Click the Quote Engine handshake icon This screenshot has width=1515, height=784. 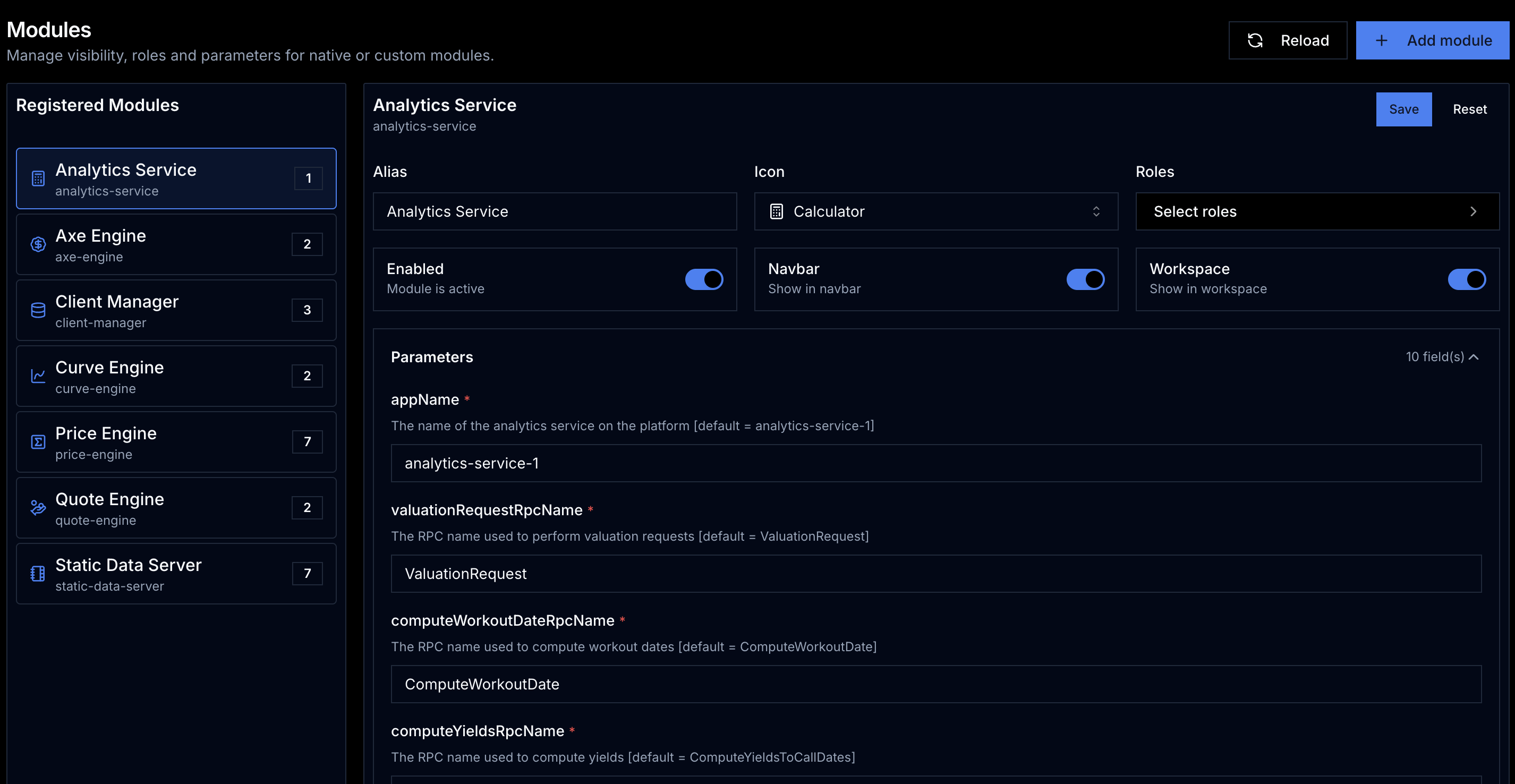(x=38, y=508)
